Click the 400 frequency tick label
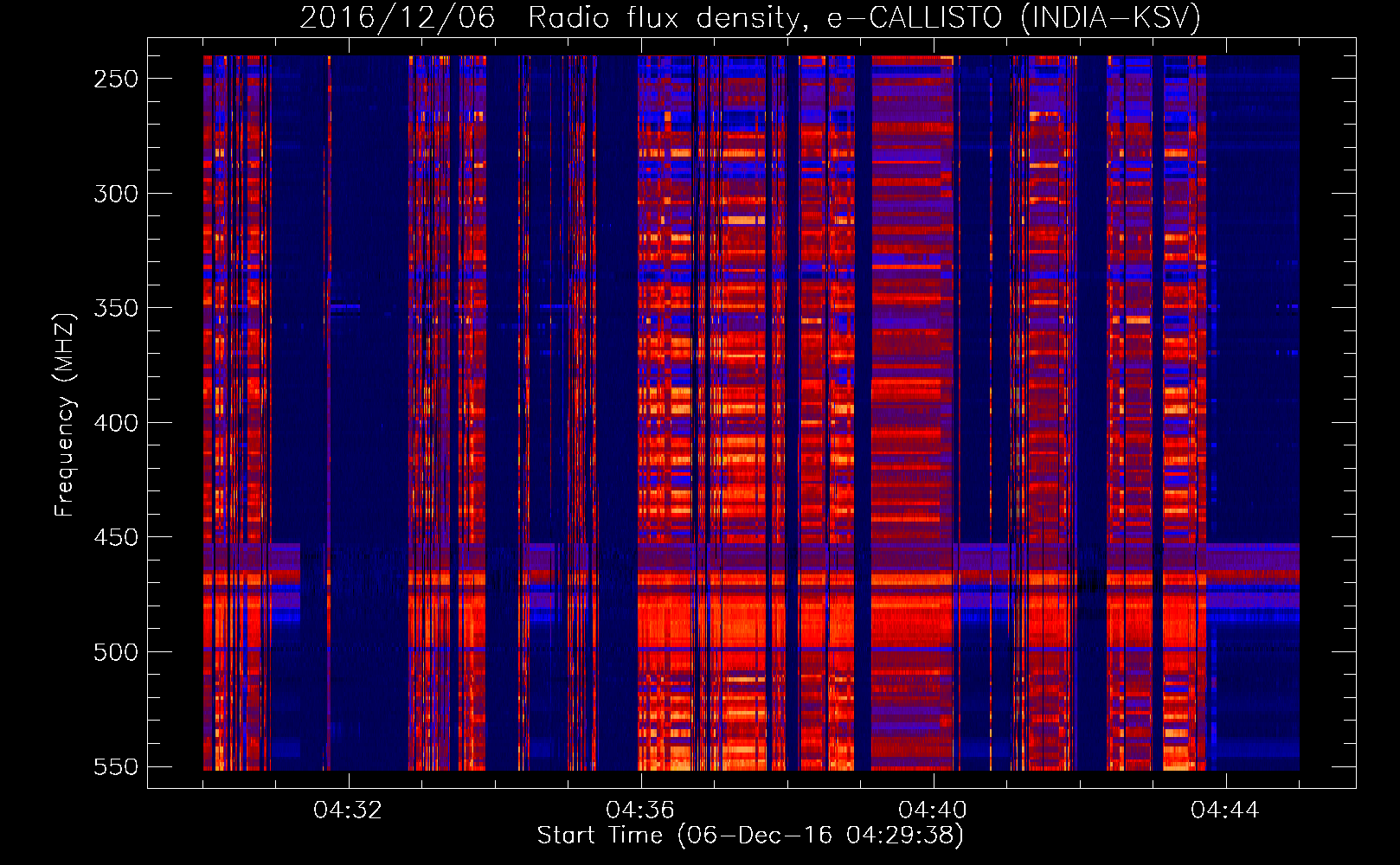This screenshot has height=865, width=1400. point(116,423)
